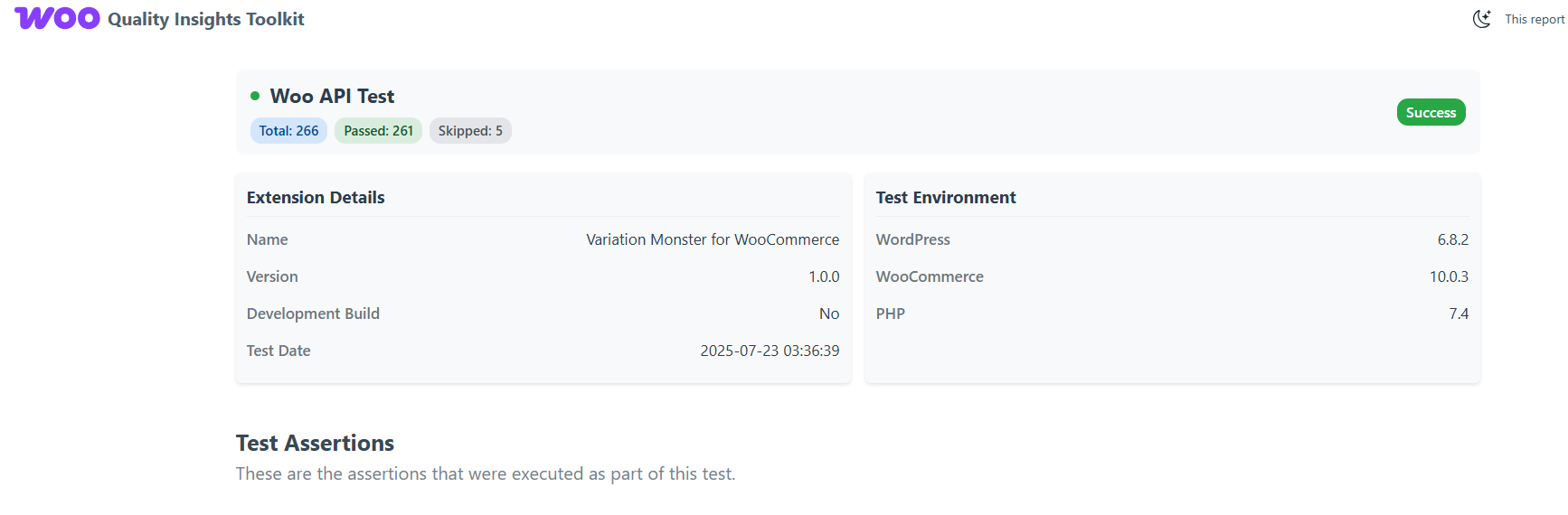
Task: Select the Passed: 261 badge
Action: pyautogui.click(x=378, y=131)
